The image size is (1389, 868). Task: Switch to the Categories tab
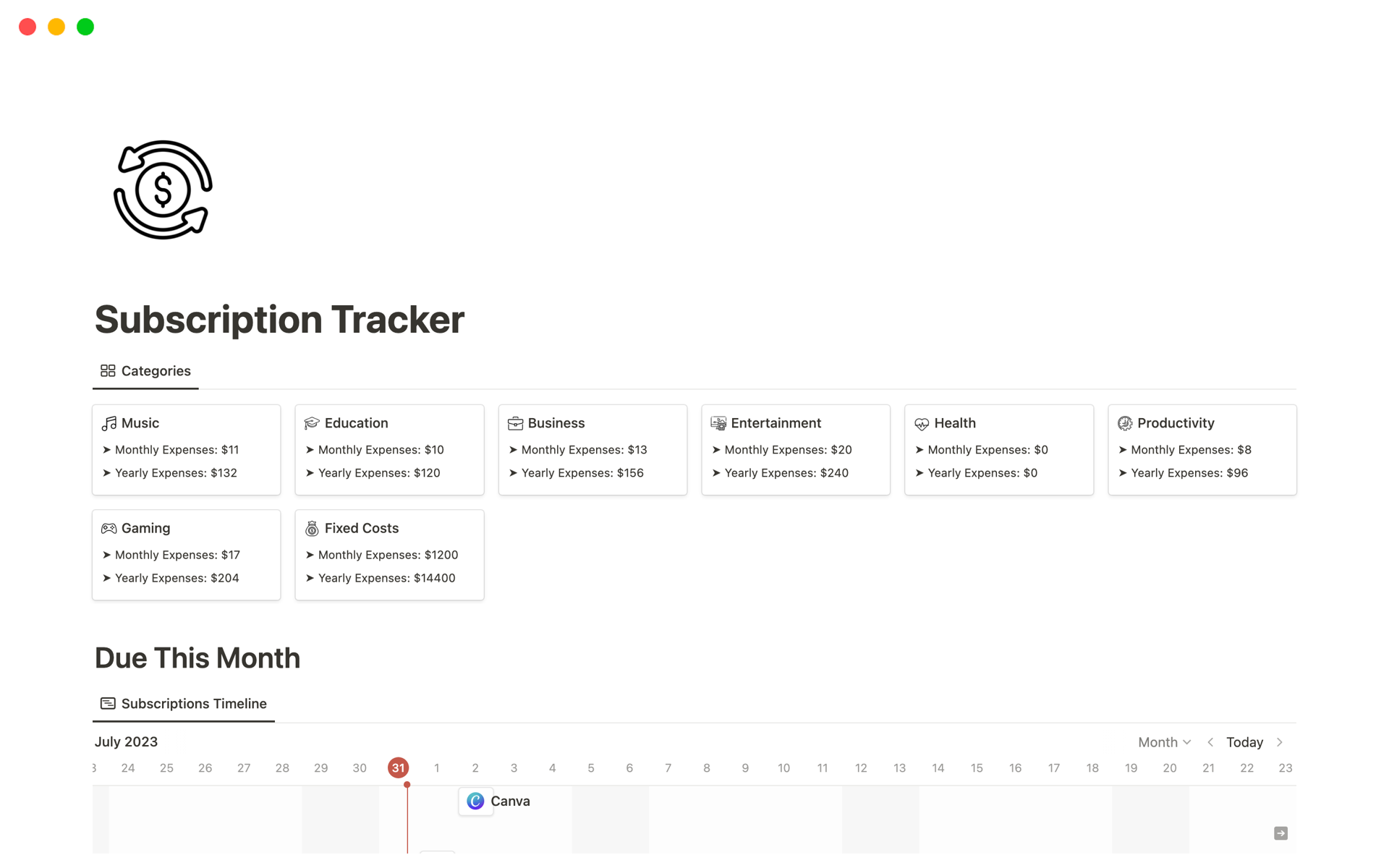pyautogui.click(x=146, y=371)
